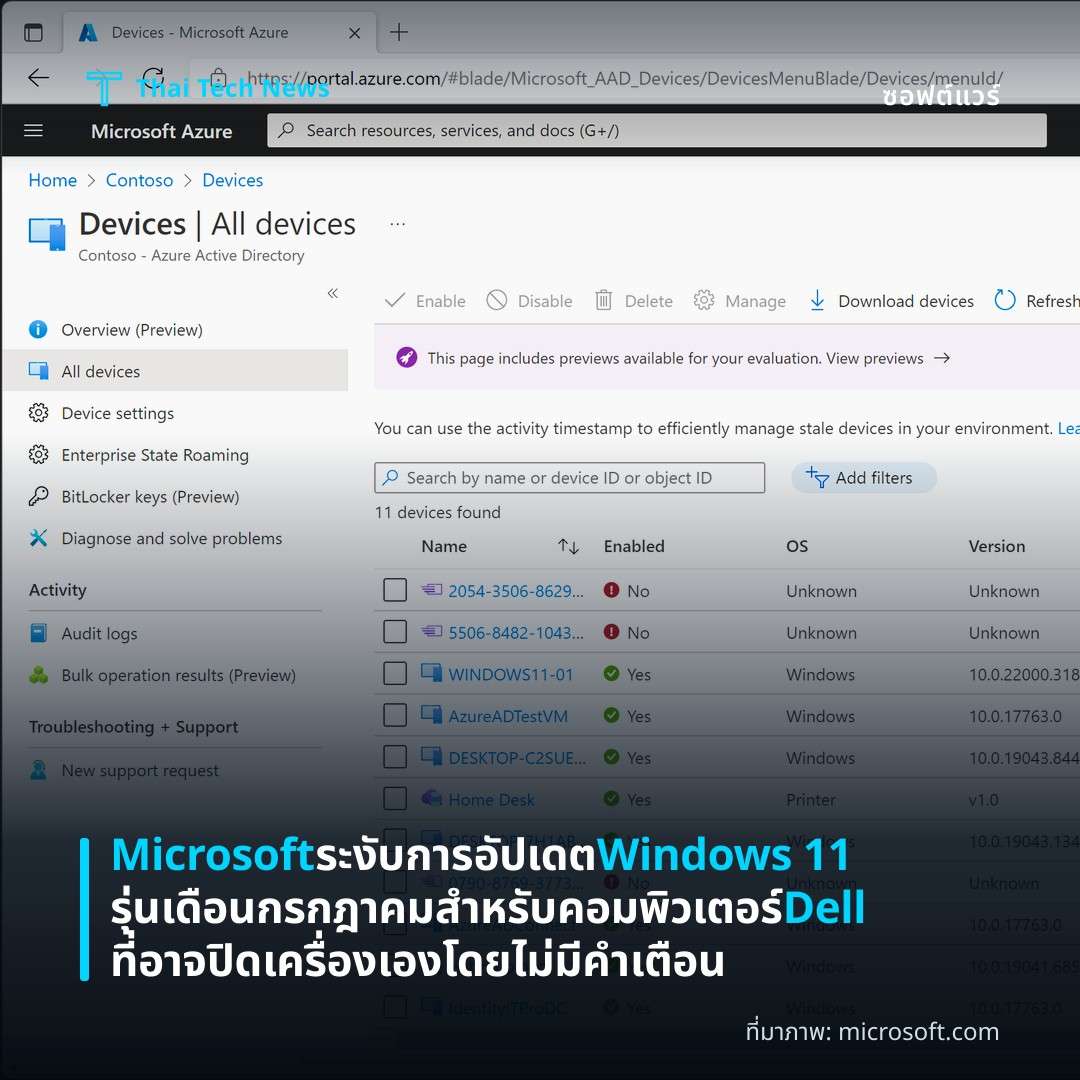Image resolution: width=1080 pixels, height=1080 pixels.
Task: Click the Search by name or device ID field
Action: [570, 478]
